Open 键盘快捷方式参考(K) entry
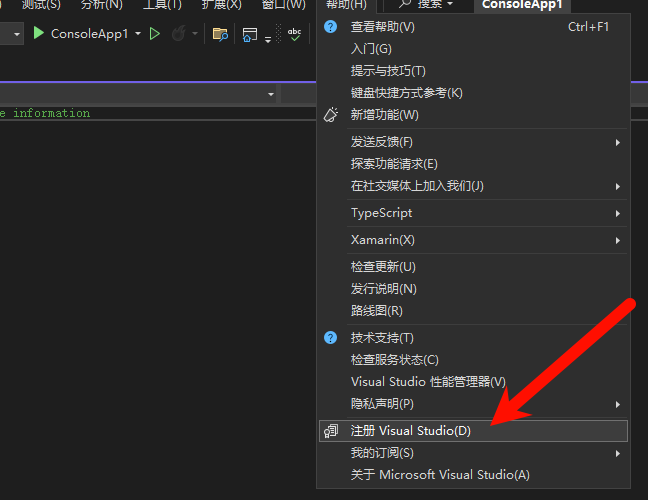This screenshot has width=648, height=500. [x=473, y=93]
